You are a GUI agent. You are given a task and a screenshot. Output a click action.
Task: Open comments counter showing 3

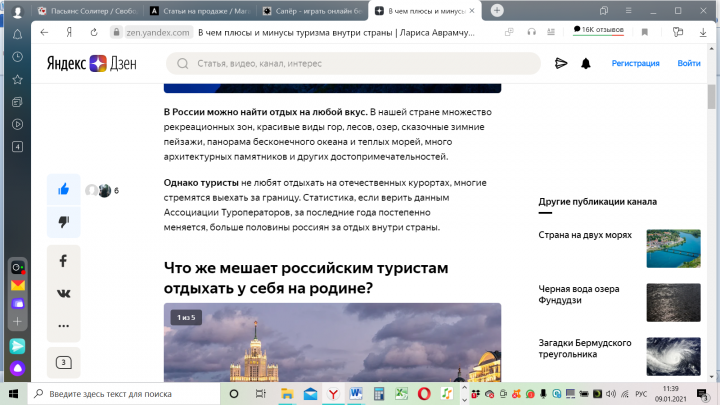[63, 363]
